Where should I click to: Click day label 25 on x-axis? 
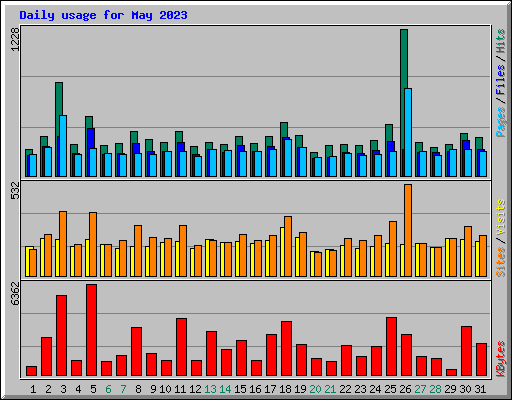[390, 389]
